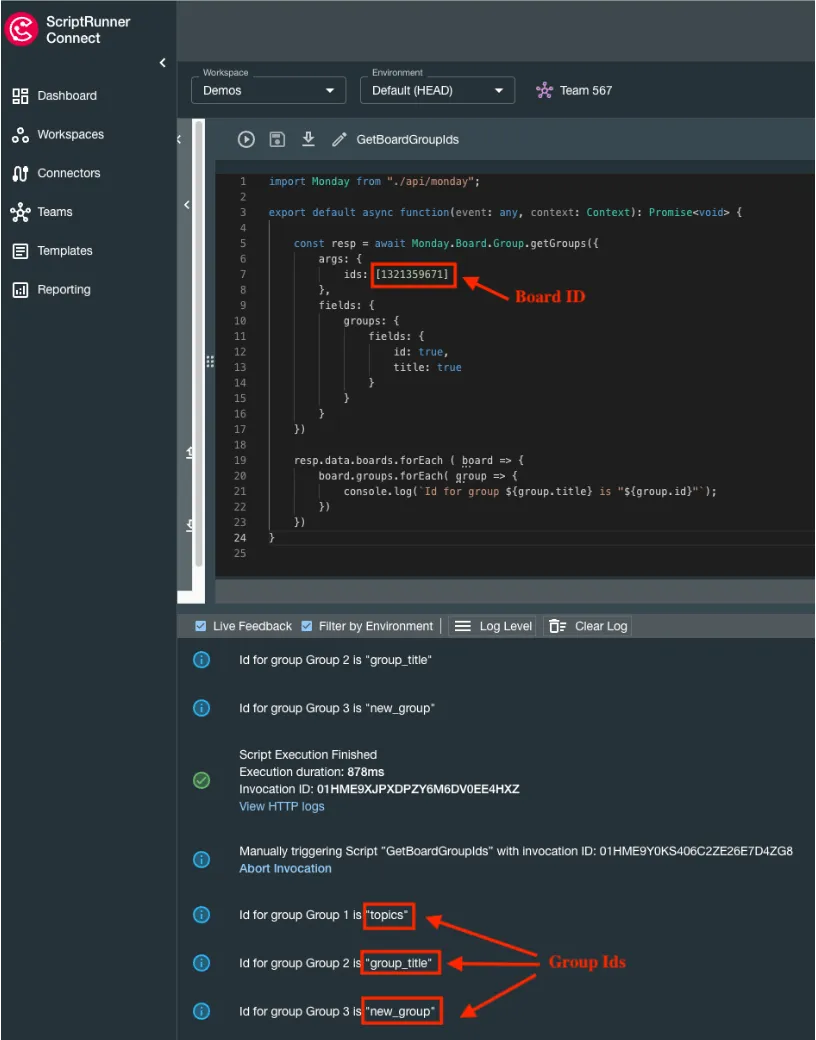Click the panel collapse chevron left of editor
816x1040 pixels.
tap(187, 205)
